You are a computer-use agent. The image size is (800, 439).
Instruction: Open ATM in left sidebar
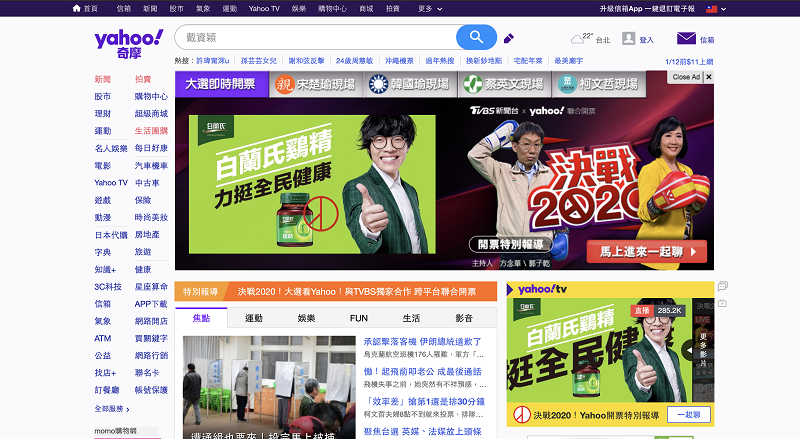[103, 338]
